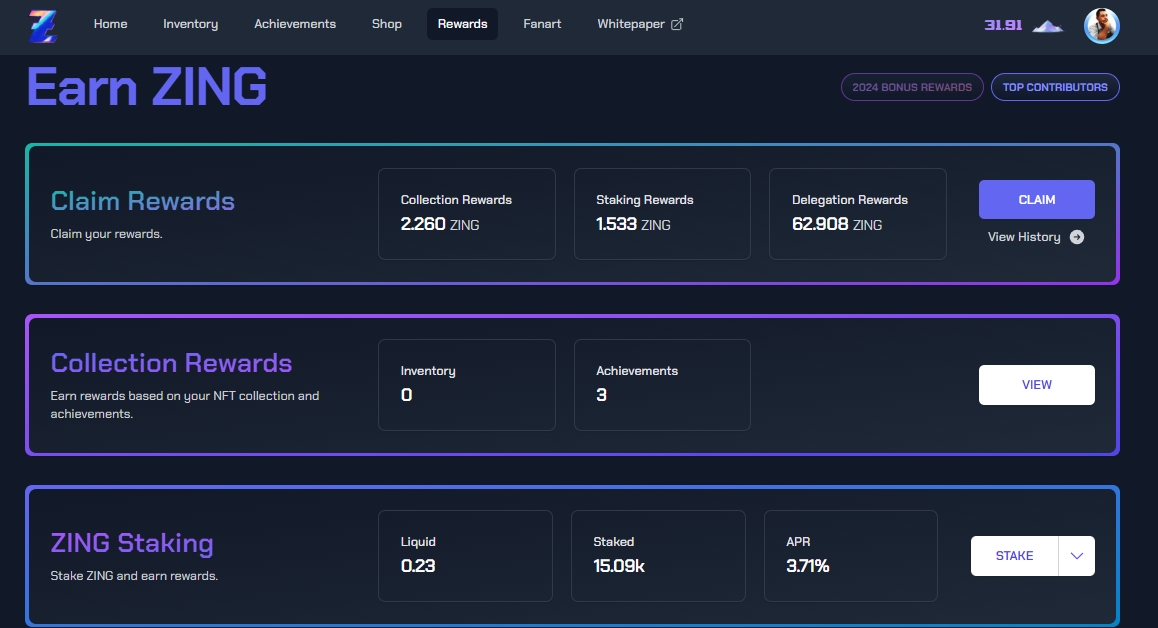Open the user profile avatar
1158x628 pixels.
[x=1101, y=26]
